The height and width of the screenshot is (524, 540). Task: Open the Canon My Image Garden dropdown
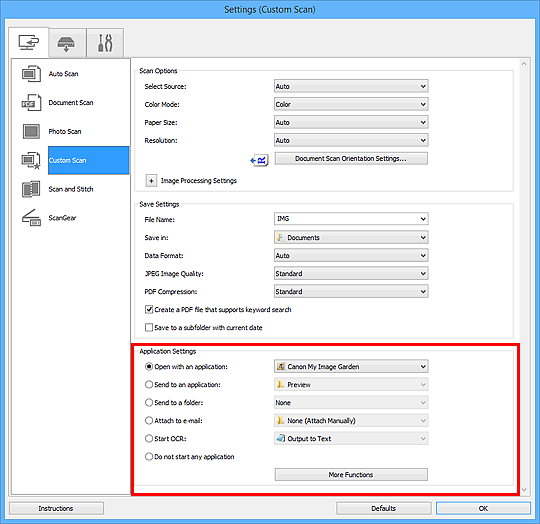[351, 367]
